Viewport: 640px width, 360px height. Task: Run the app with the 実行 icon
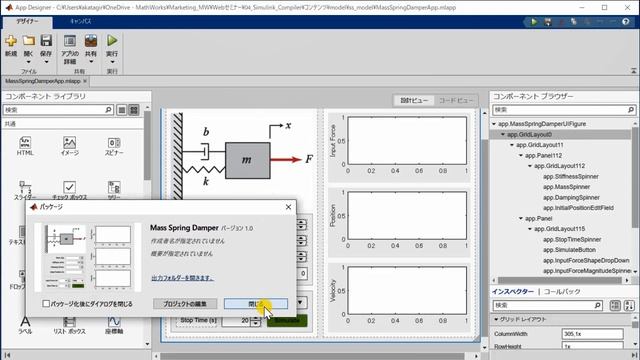click(112, 41)
